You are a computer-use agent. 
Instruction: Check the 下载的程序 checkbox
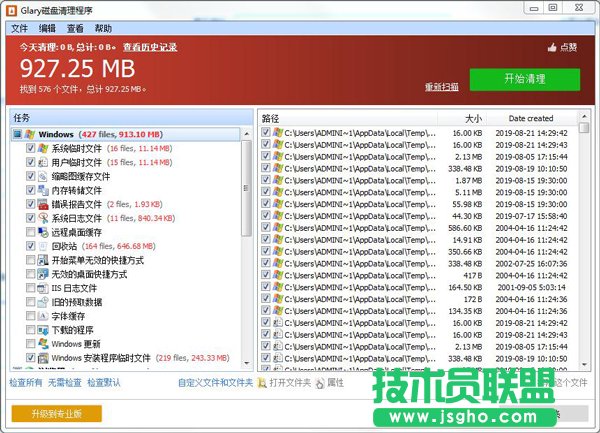click(x=30, y=329)
